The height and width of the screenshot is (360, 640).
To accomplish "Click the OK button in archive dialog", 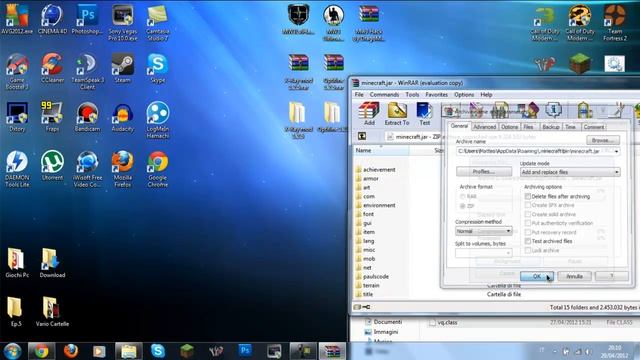I will click(x=537, y=276).
